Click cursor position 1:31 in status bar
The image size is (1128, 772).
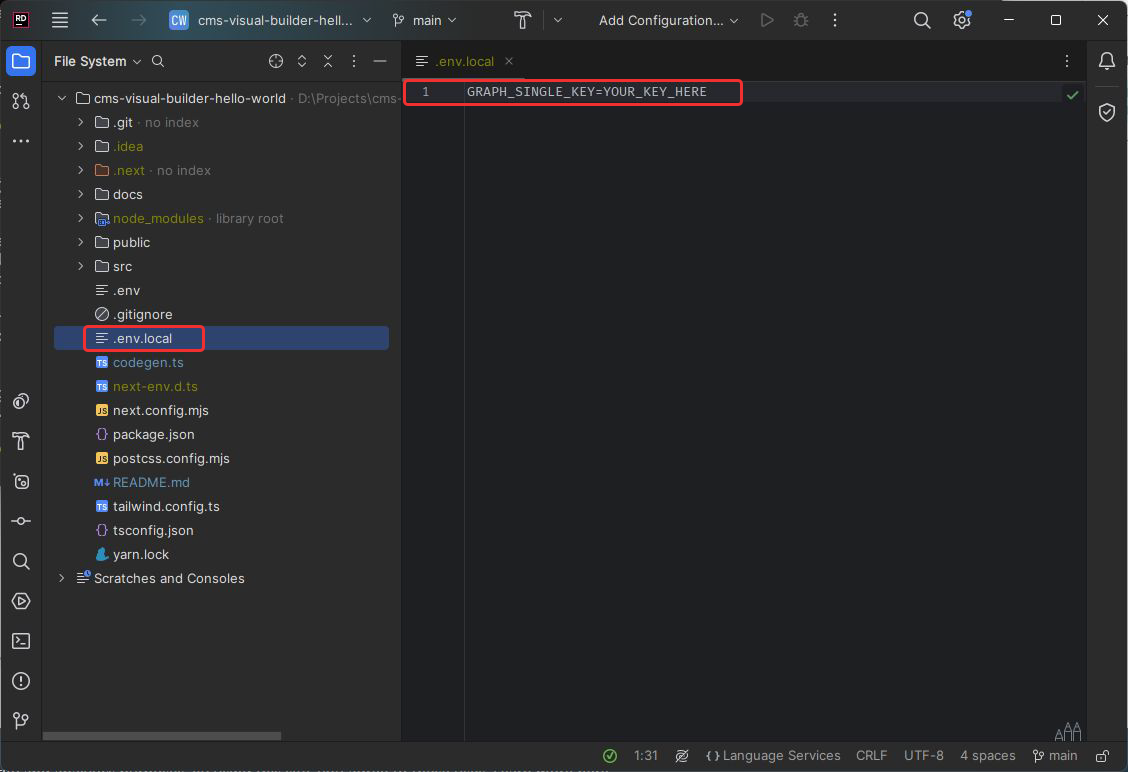(x=645, y=755)
